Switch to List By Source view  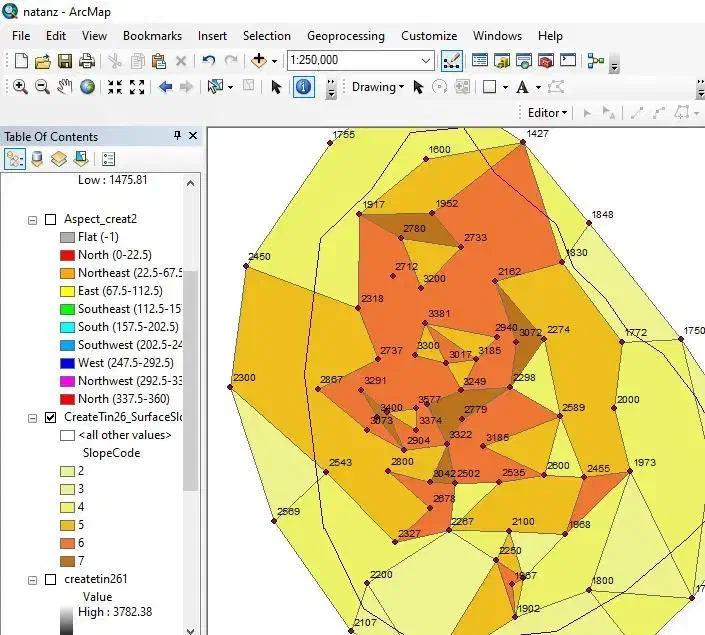click(x=37, y=159)
